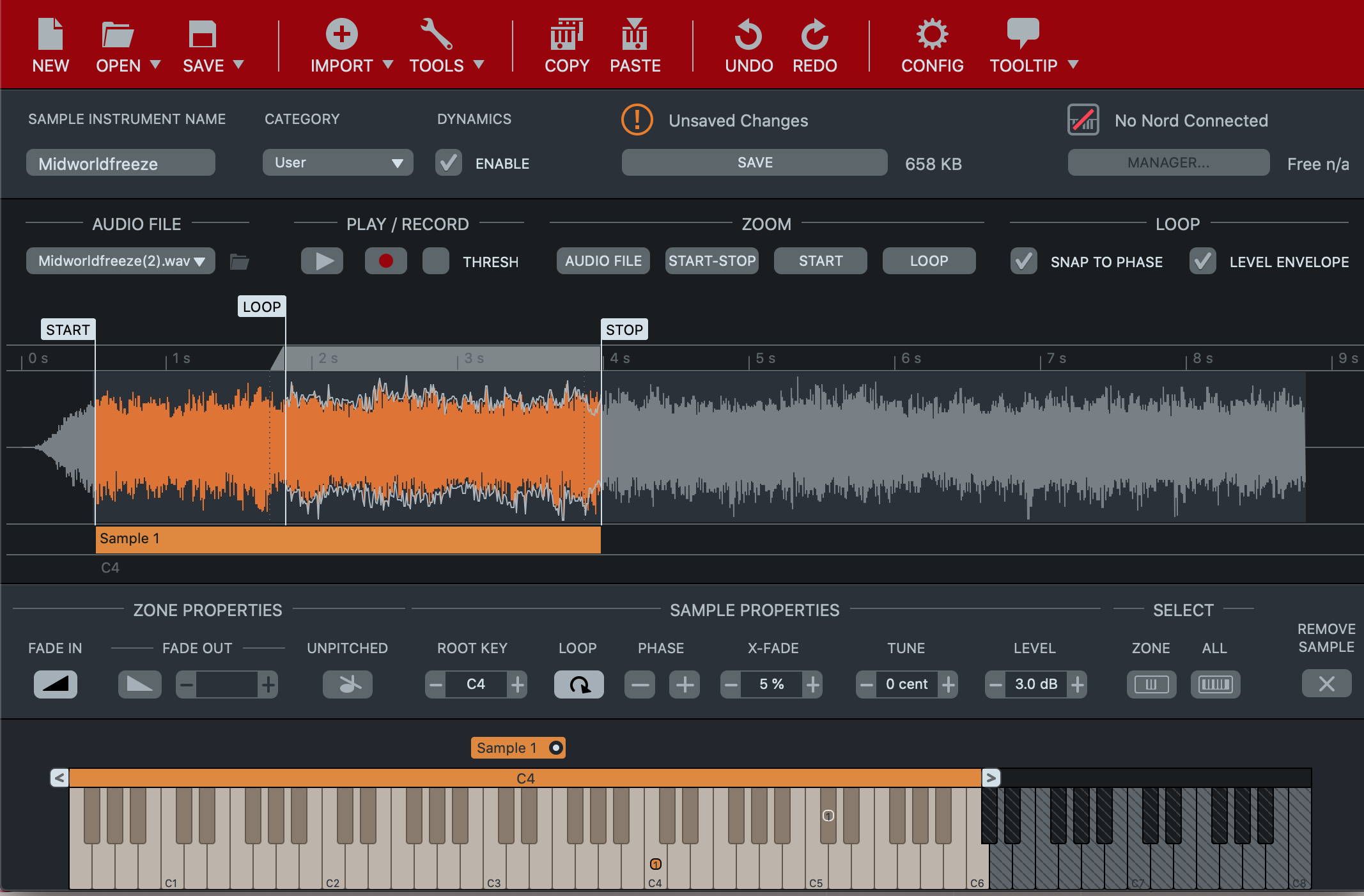Click the TOOLTIP speech bubble icon

tap(1023, 33)
